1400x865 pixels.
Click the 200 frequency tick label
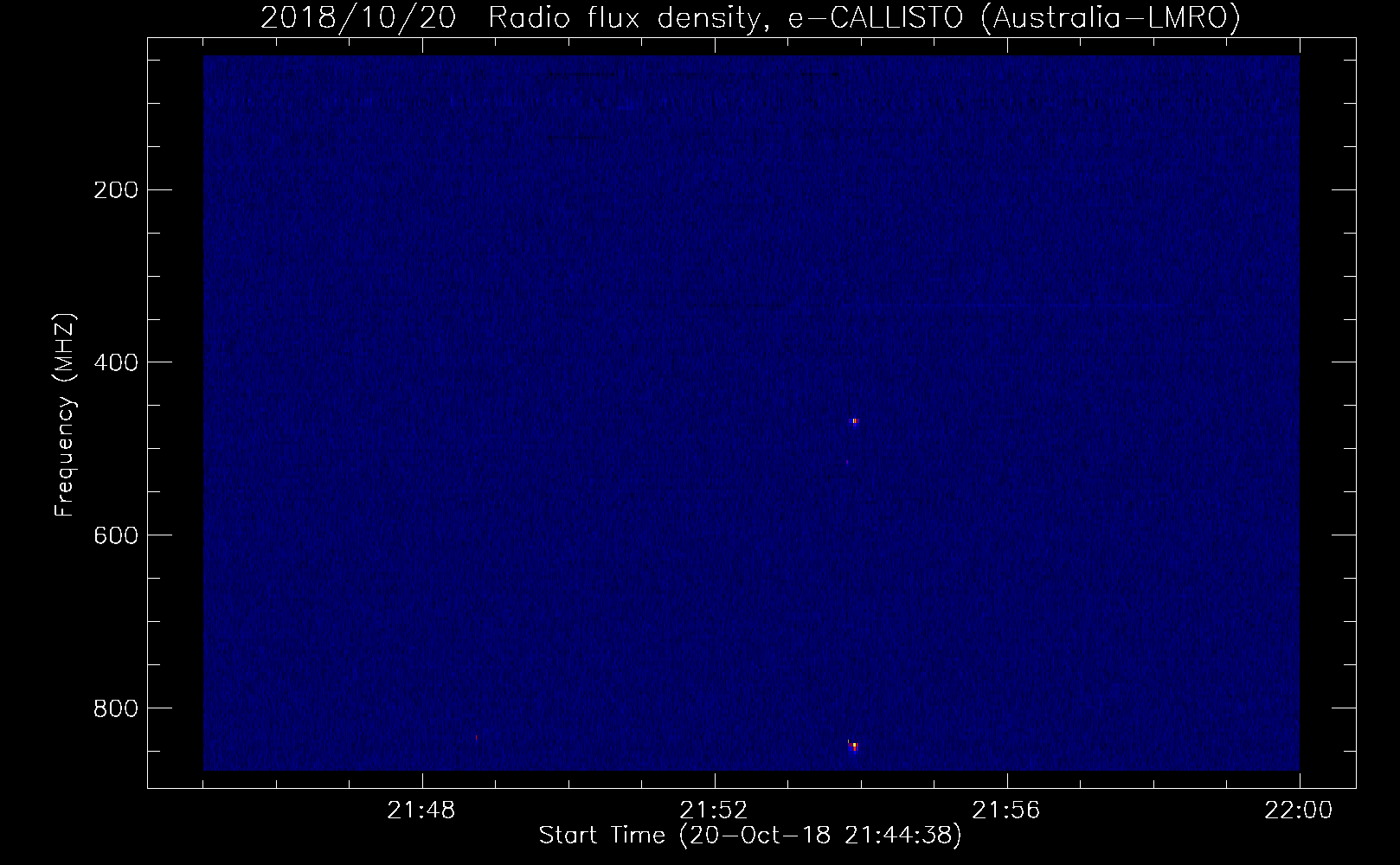116,190
